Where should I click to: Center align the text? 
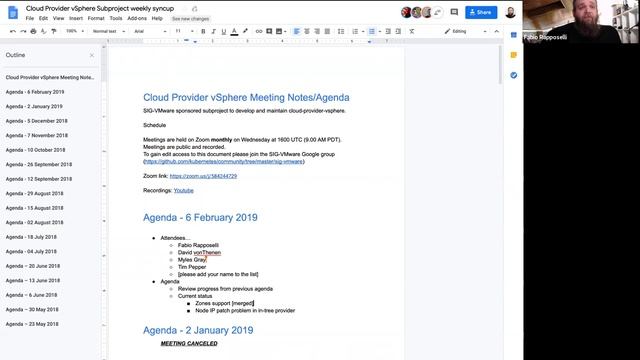click(x=307, y=31)
